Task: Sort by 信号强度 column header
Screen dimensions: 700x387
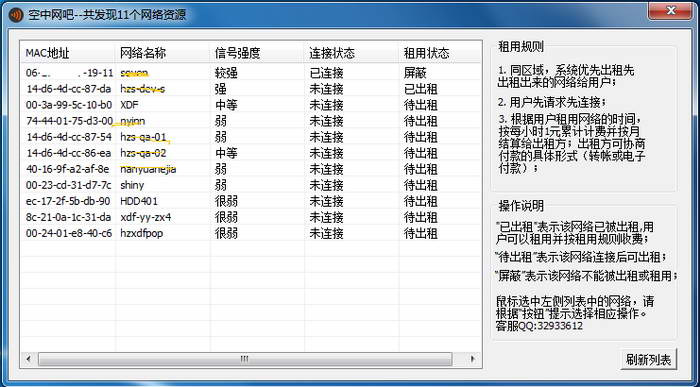Action: pyautogui.click(x=257, y=53)
